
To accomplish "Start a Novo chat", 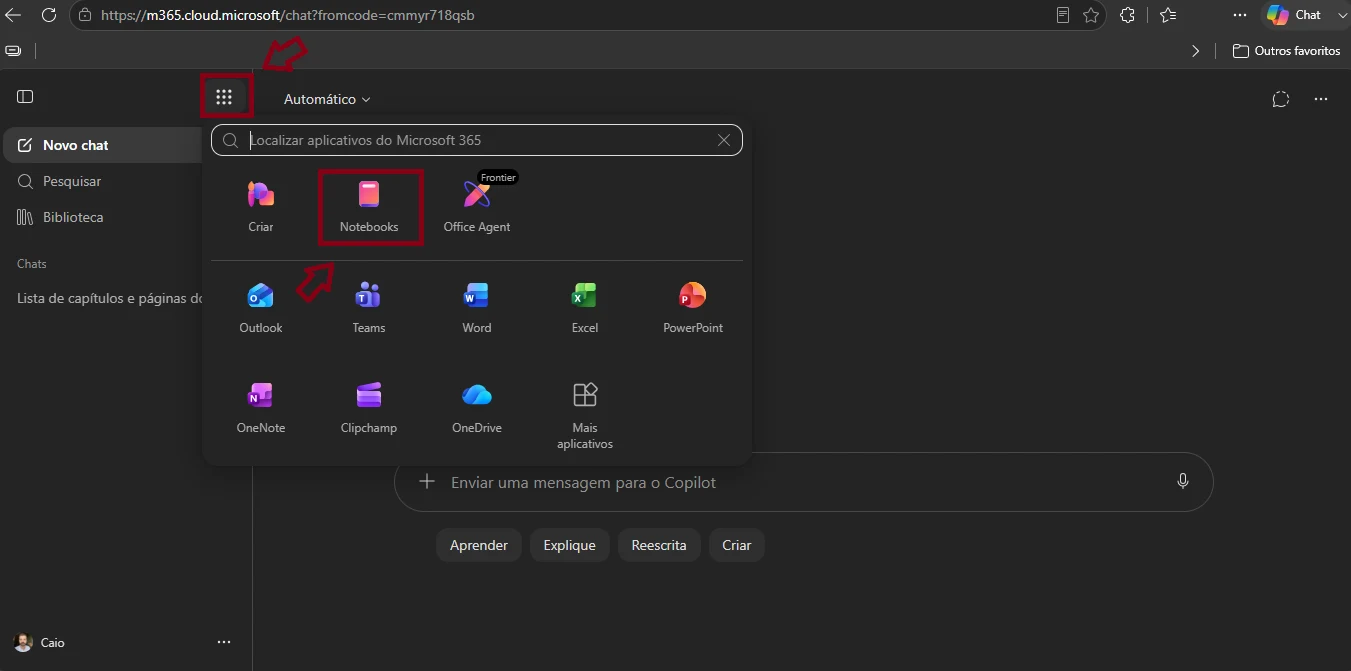I will [x=102, y=145].
